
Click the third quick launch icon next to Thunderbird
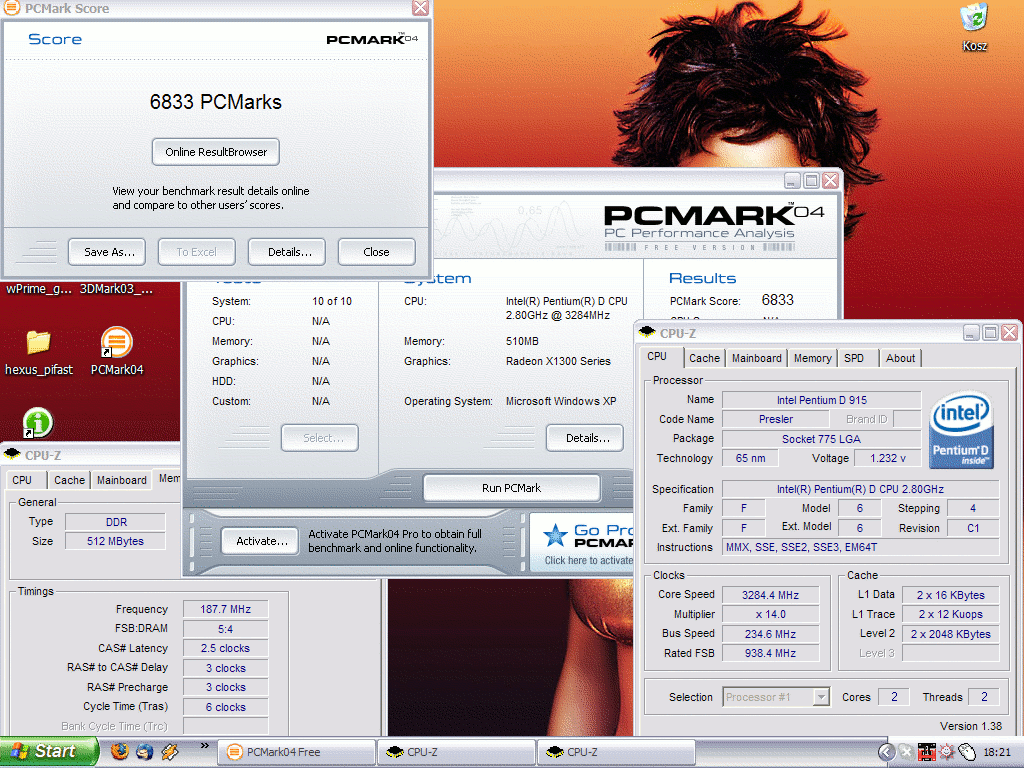click(170, 752)
